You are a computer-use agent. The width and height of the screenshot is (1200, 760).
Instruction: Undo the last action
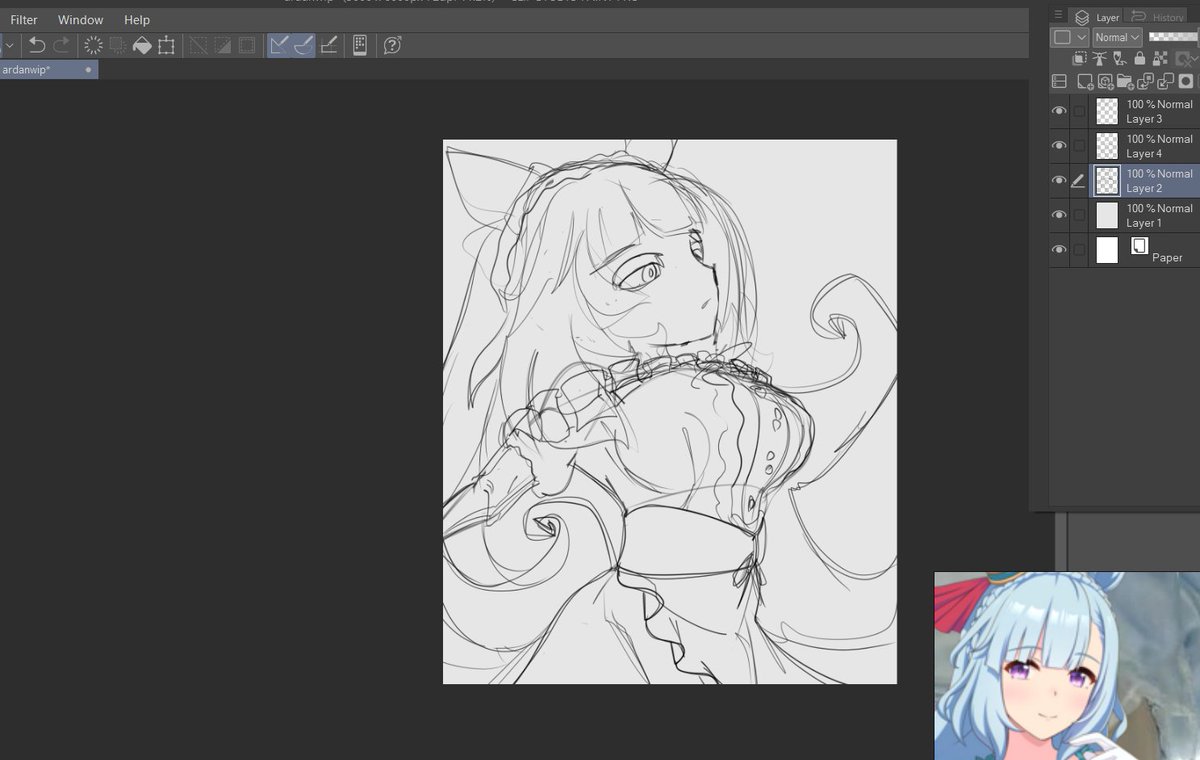click(37, 45)
